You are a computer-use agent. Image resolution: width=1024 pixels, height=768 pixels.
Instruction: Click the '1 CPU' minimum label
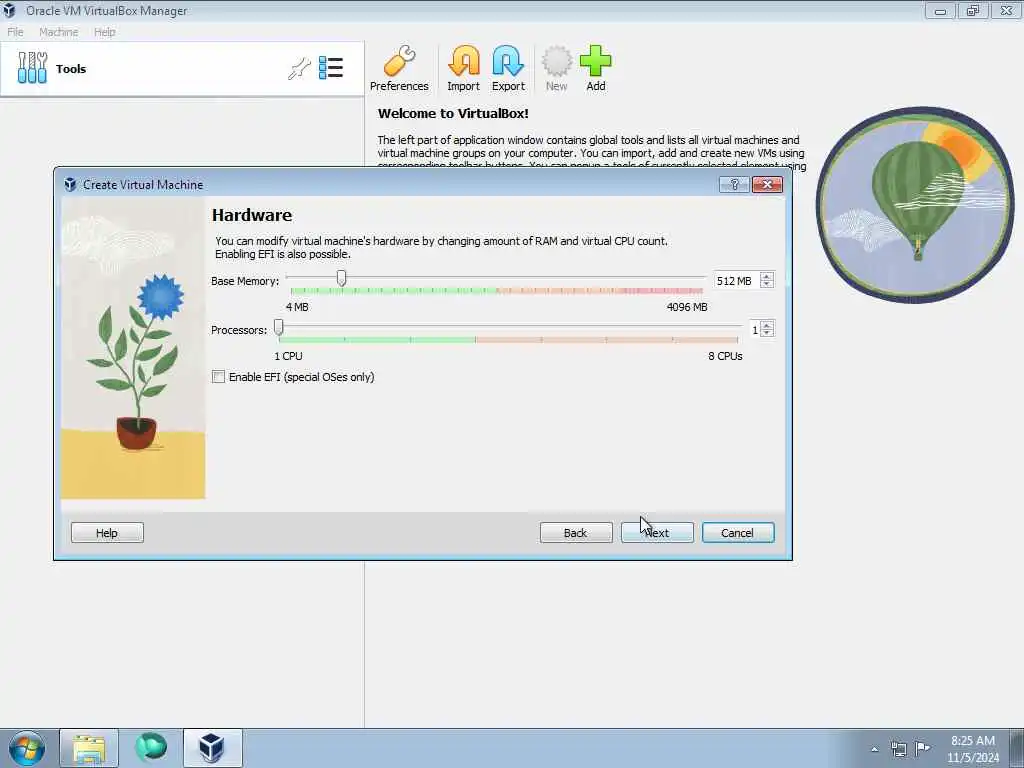288,356
